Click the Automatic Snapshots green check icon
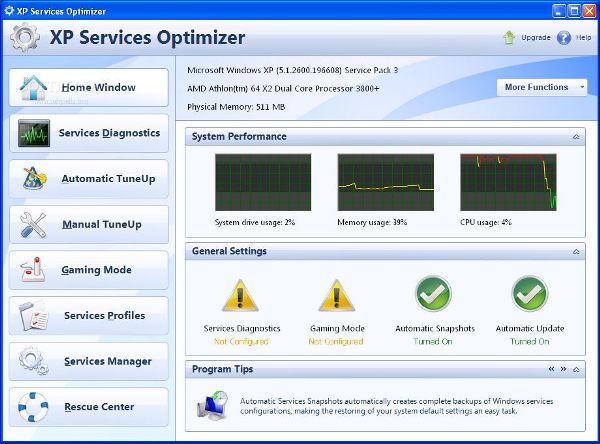 pyautogui.click(x=434, y=294)
